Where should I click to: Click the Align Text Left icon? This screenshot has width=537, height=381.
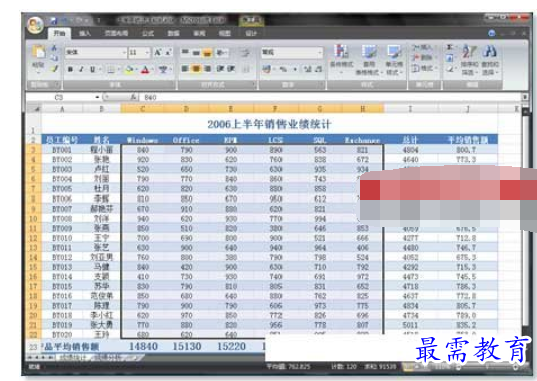(x=185, y=69)
